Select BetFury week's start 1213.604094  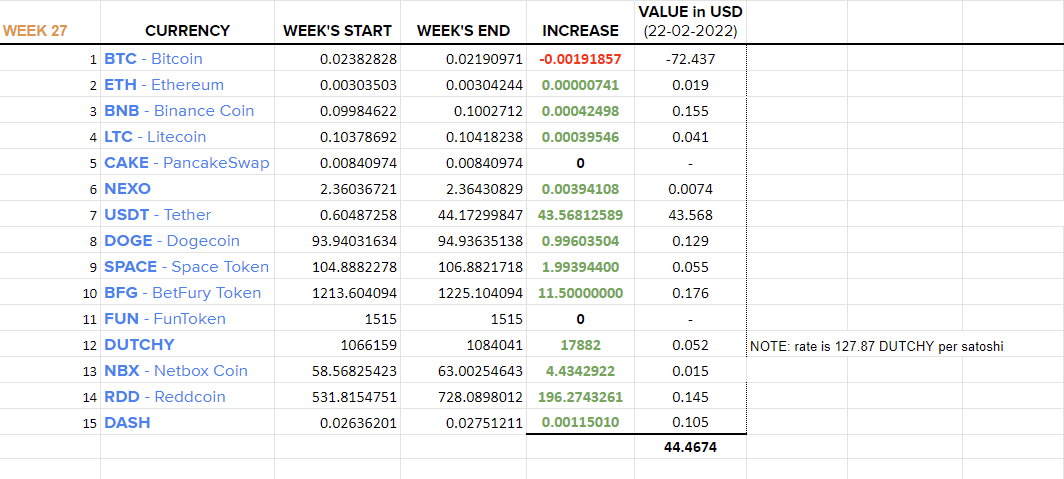tap(337, 293)
